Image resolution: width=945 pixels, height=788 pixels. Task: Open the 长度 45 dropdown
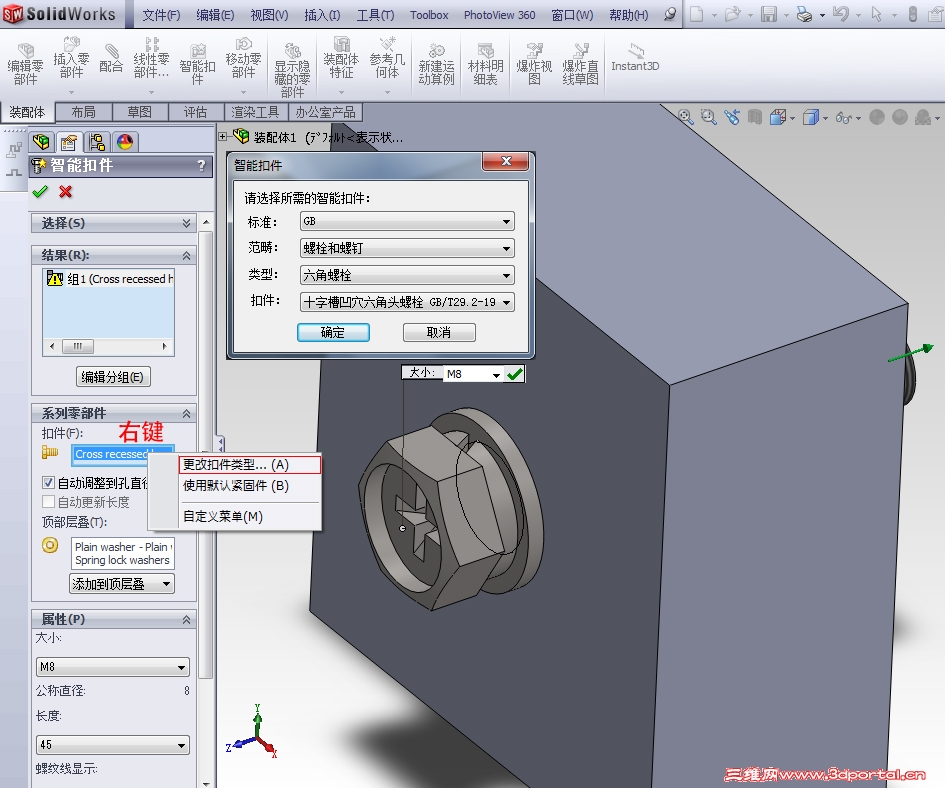tap(113, 745)
